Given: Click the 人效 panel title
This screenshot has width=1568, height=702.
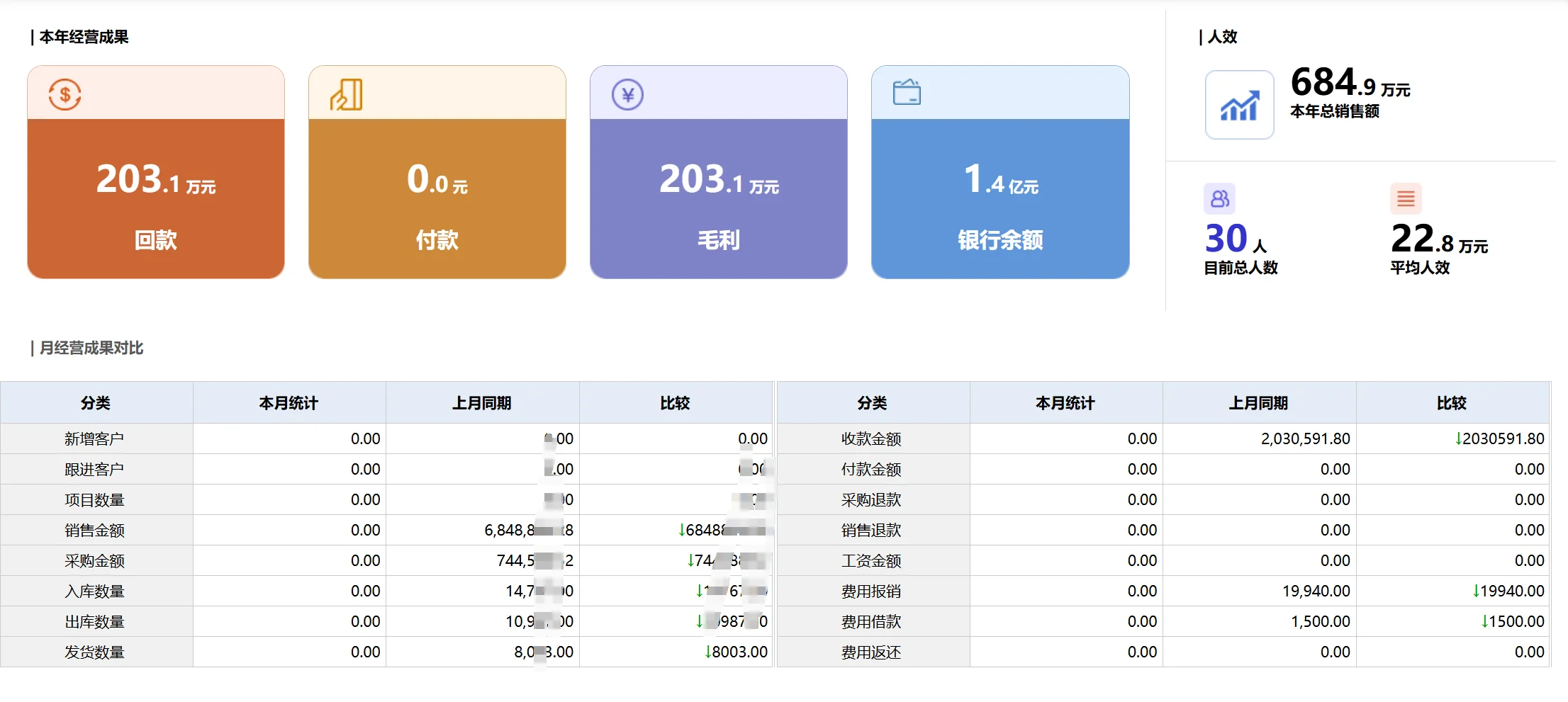Looking at the screenshot, I should 1219,37.
